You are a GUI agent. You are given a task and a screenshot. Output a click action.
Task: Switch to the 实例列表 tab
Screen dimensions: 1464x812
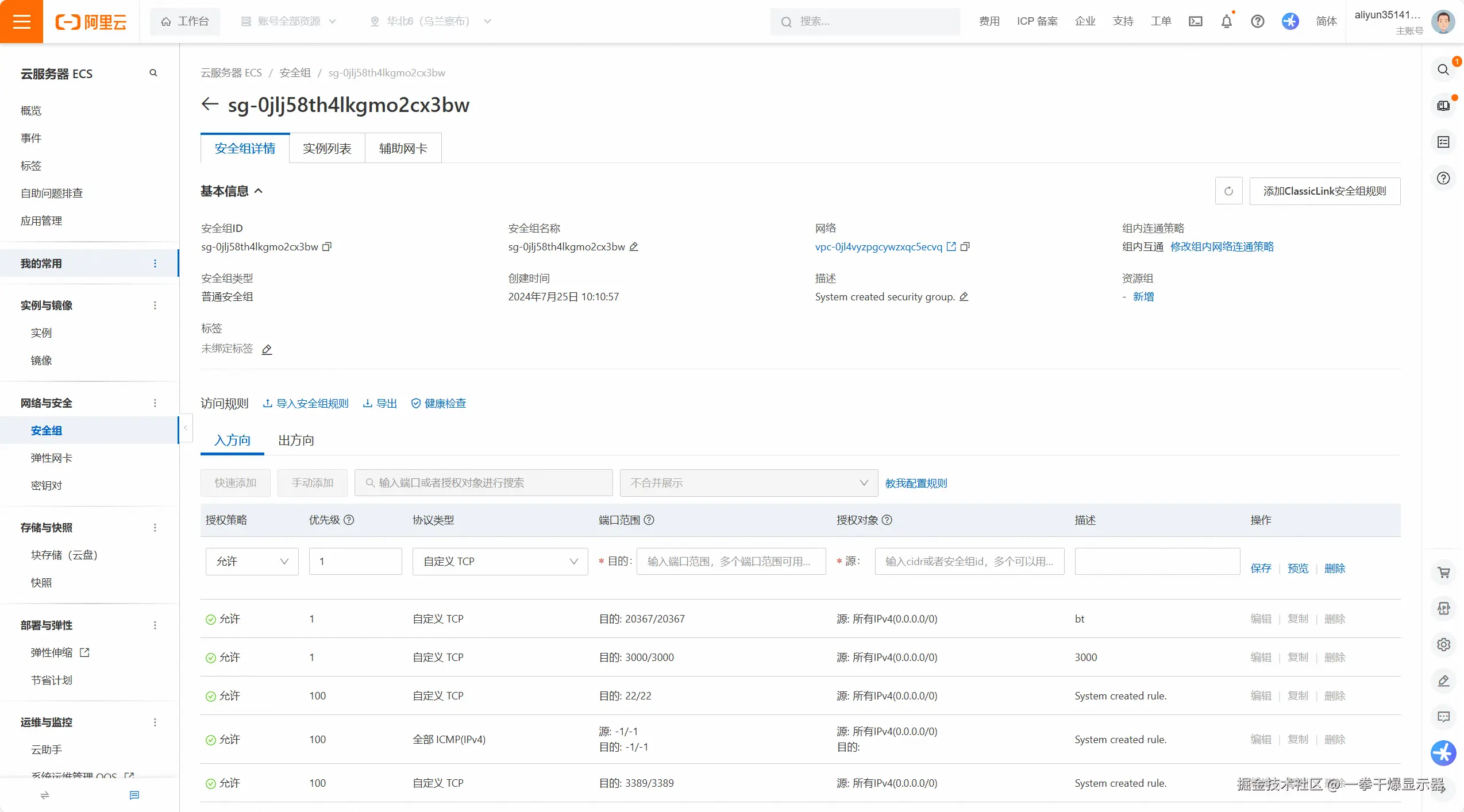(x=327, y=149)
